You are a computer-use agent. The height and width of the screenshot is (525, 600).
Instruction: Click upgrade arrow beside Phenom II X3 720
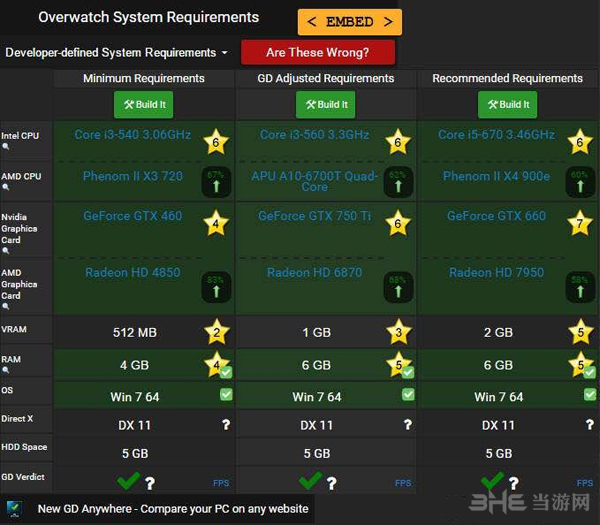point(216,182)
